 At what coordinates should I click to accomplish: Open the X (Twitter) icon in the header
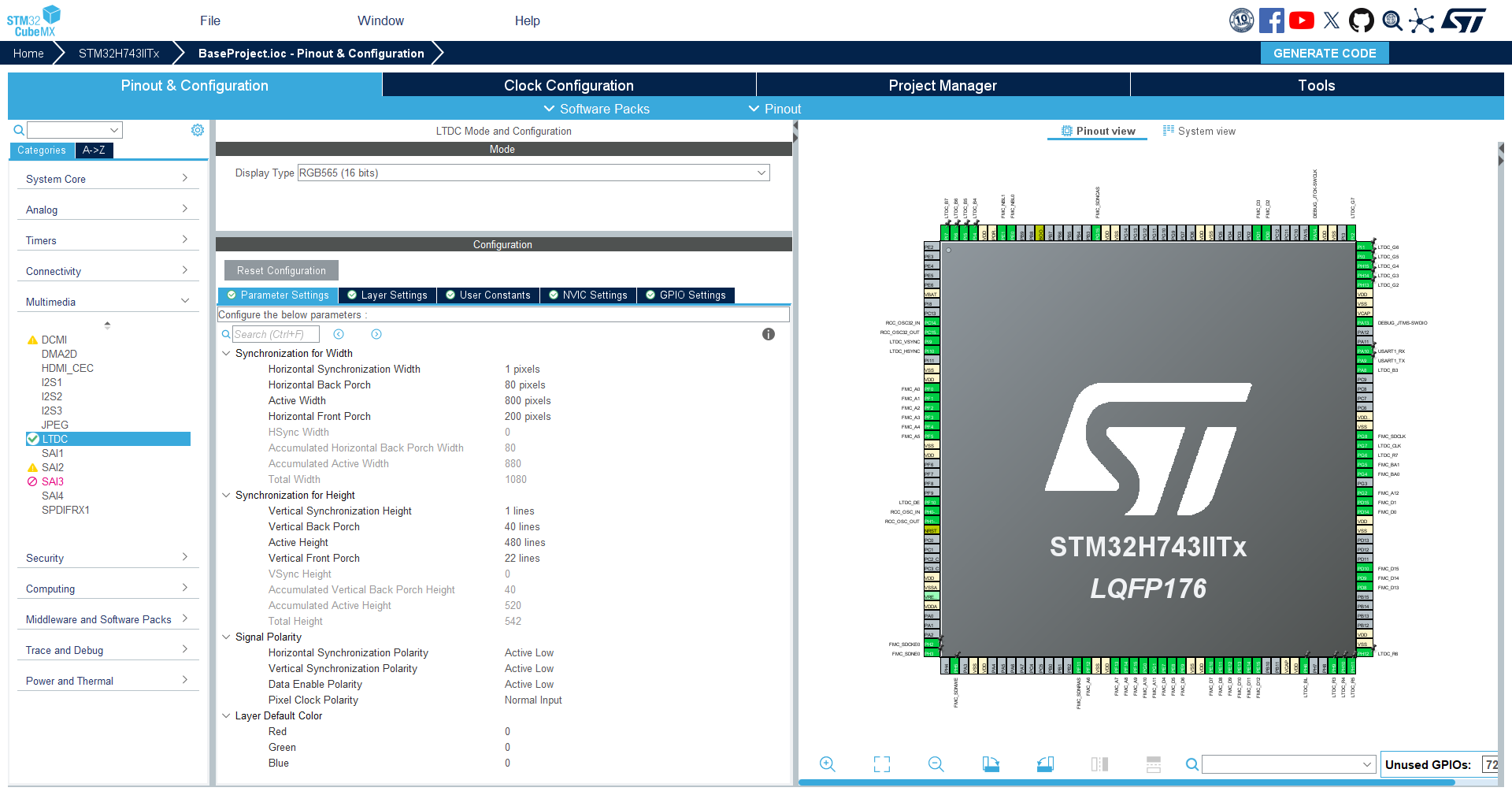(x=1332, y=20)
